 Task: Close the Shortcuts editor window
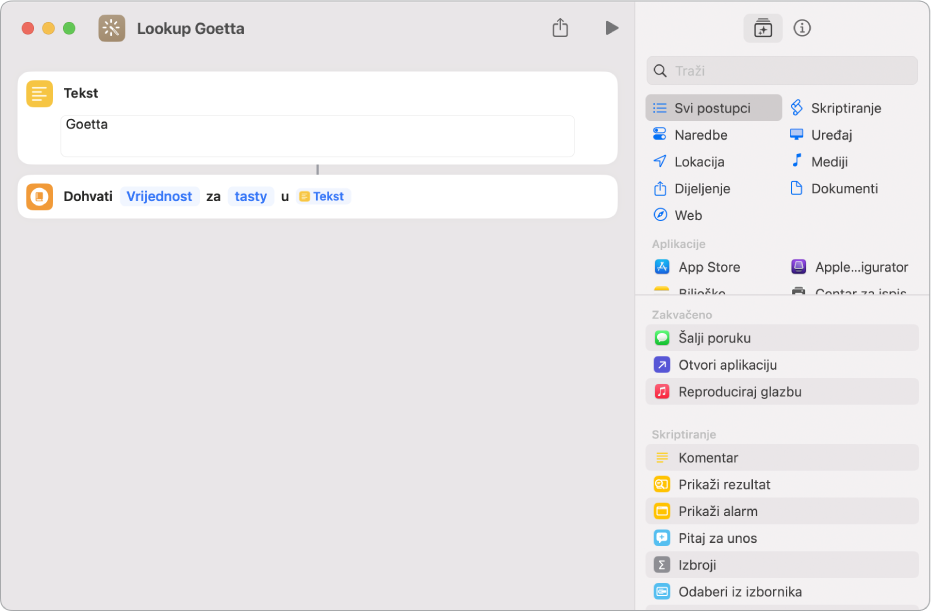[x=28, y=28]
